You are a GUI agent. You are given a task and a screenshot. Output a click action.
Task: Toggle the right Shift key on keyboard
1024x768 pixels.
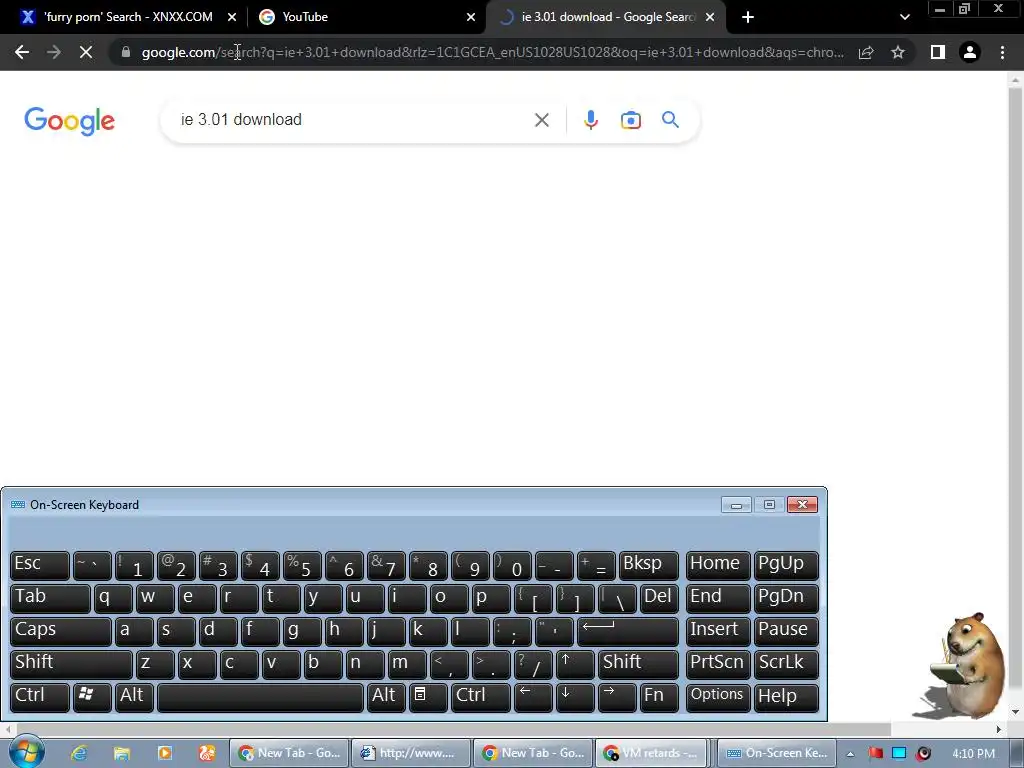(x=638, y=664)
